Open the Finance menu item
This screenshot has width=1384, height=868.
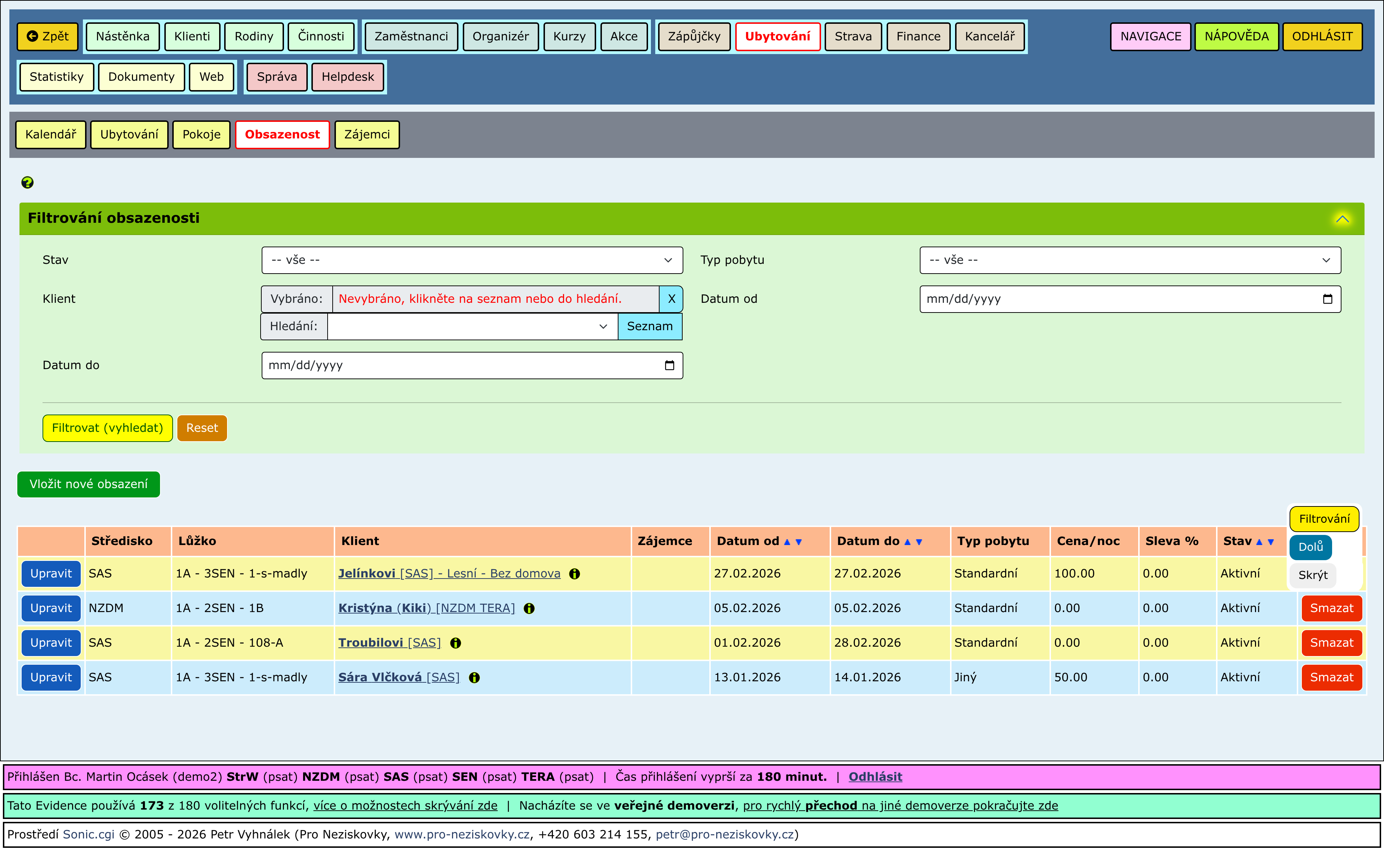coord(918,36)
